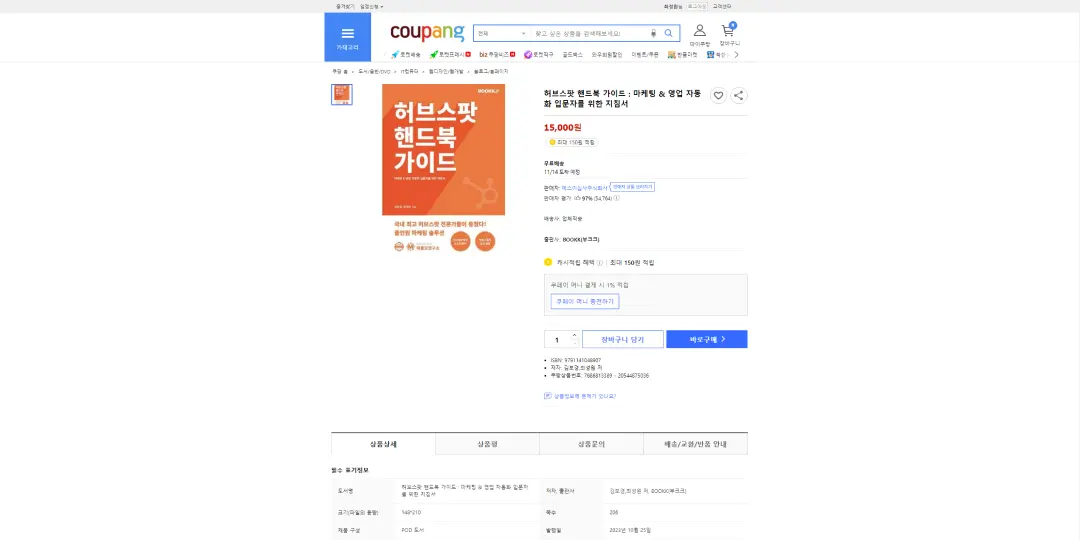Image resolution: width=1080 pixels, height=540 pixels.
Task: Click the 15,000원 price text
Action: tap(563, 127)
